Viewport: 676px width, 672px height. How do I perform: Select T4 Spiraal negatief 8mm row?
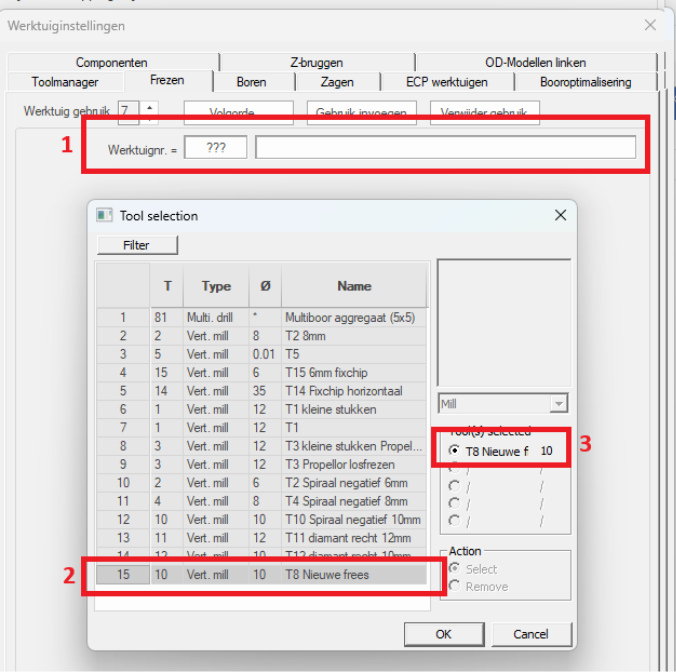click(x=262, y=501)
